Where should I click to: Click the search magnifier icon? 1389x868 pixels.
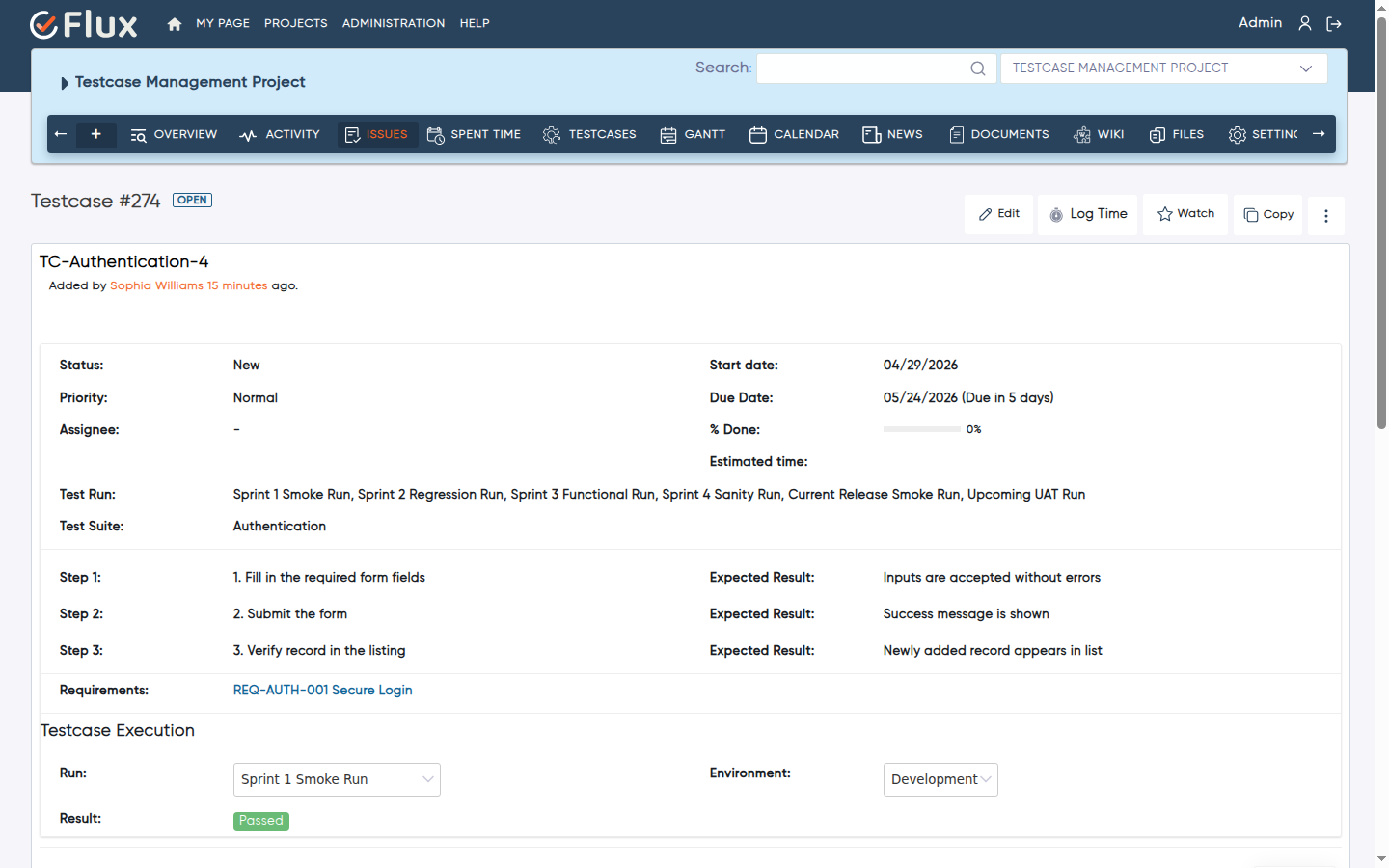coord(978,68)
